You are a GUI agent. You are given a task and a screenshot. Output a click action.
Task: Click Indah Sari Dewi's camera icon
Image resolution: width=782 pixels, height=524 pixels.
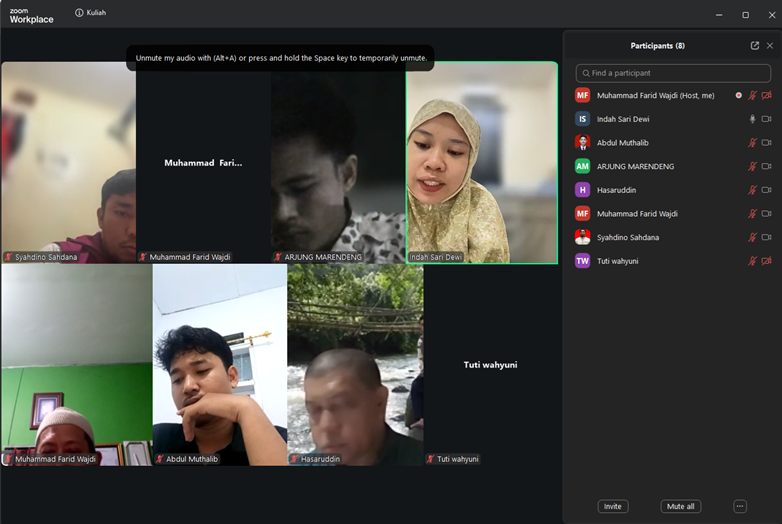point(767,119)
